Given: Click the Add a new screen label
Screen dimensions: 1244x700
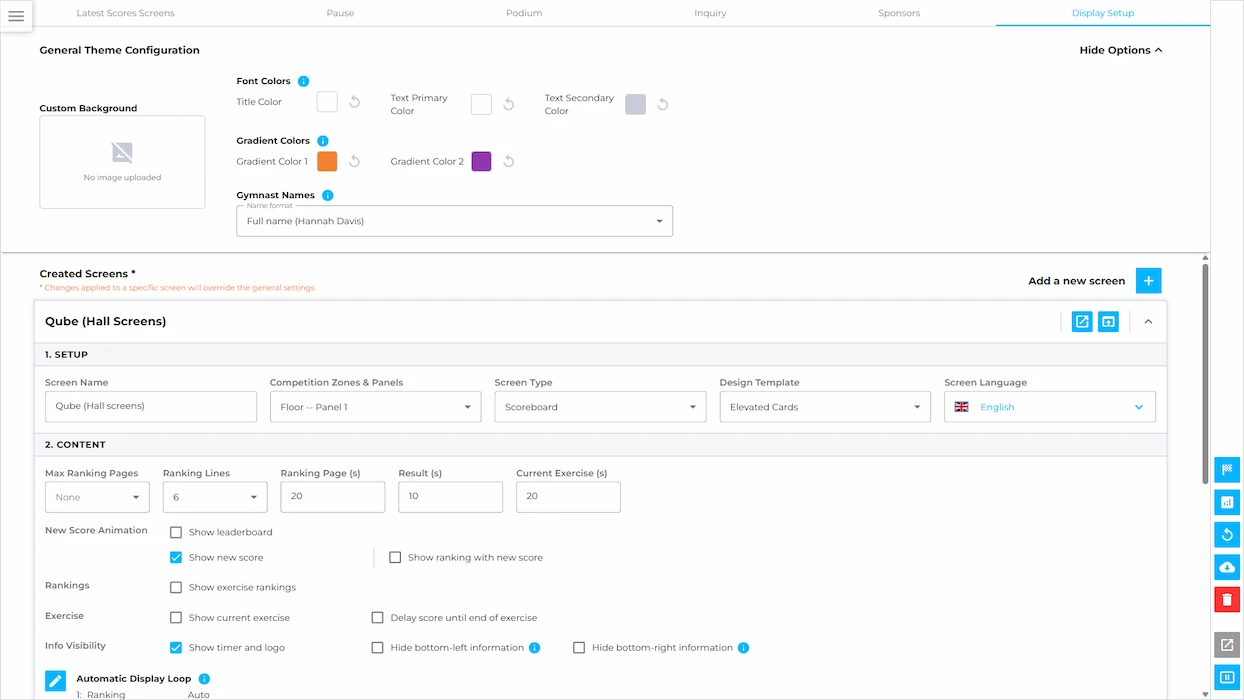Looking at the screenshot, I should coord(1077,281).
